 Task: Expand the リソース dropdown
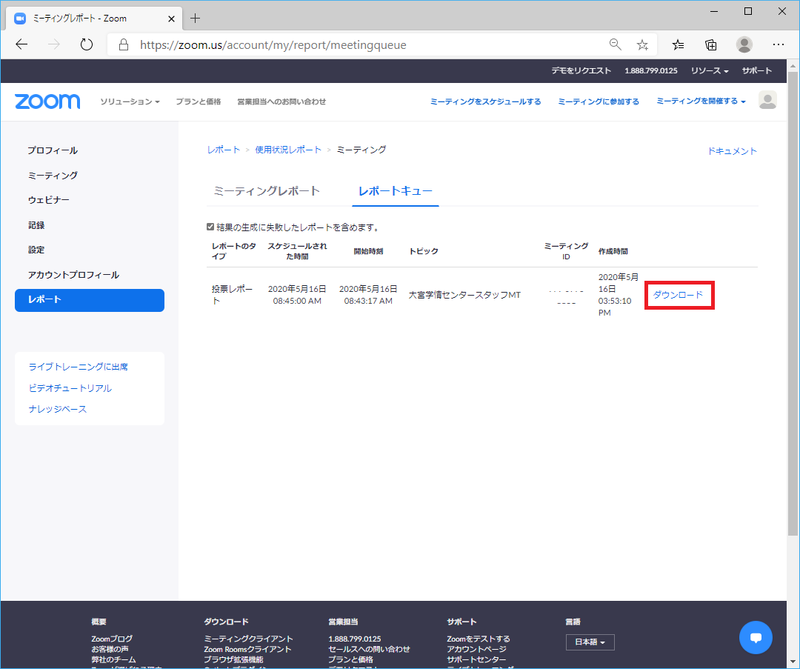(x=709, y=71)
